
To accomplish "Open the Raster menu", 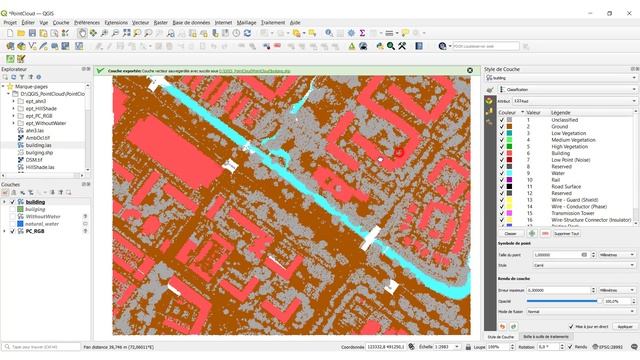I will click(x=161, y=22).
